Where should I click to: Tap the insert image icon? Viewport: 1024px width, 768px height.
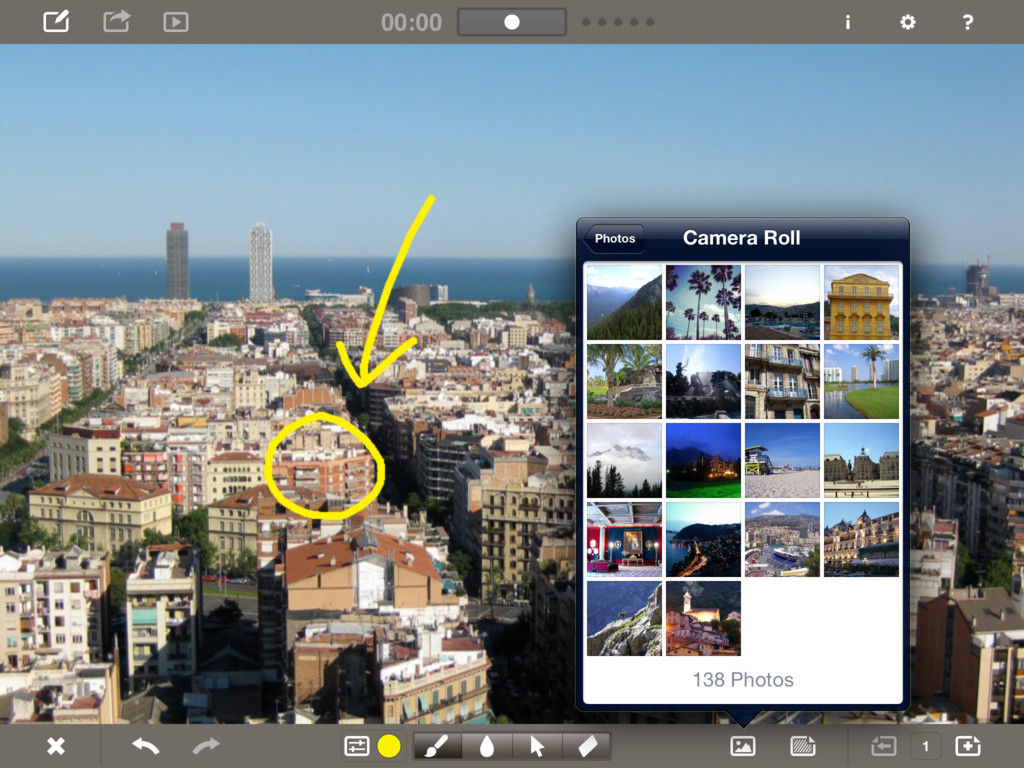coord(743,746)
